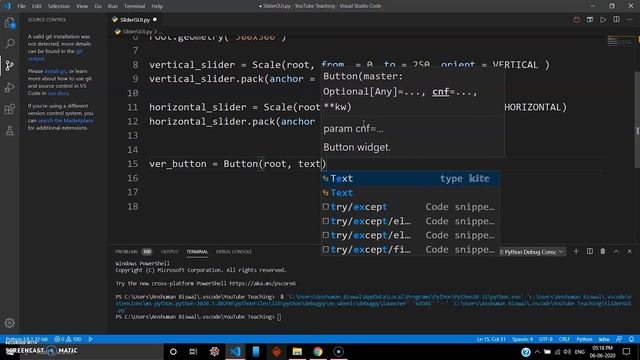Screen dimensions: 640x360
Task: Accept first 'Text' suggestion labeled type kite
Action: pos(410,178)
